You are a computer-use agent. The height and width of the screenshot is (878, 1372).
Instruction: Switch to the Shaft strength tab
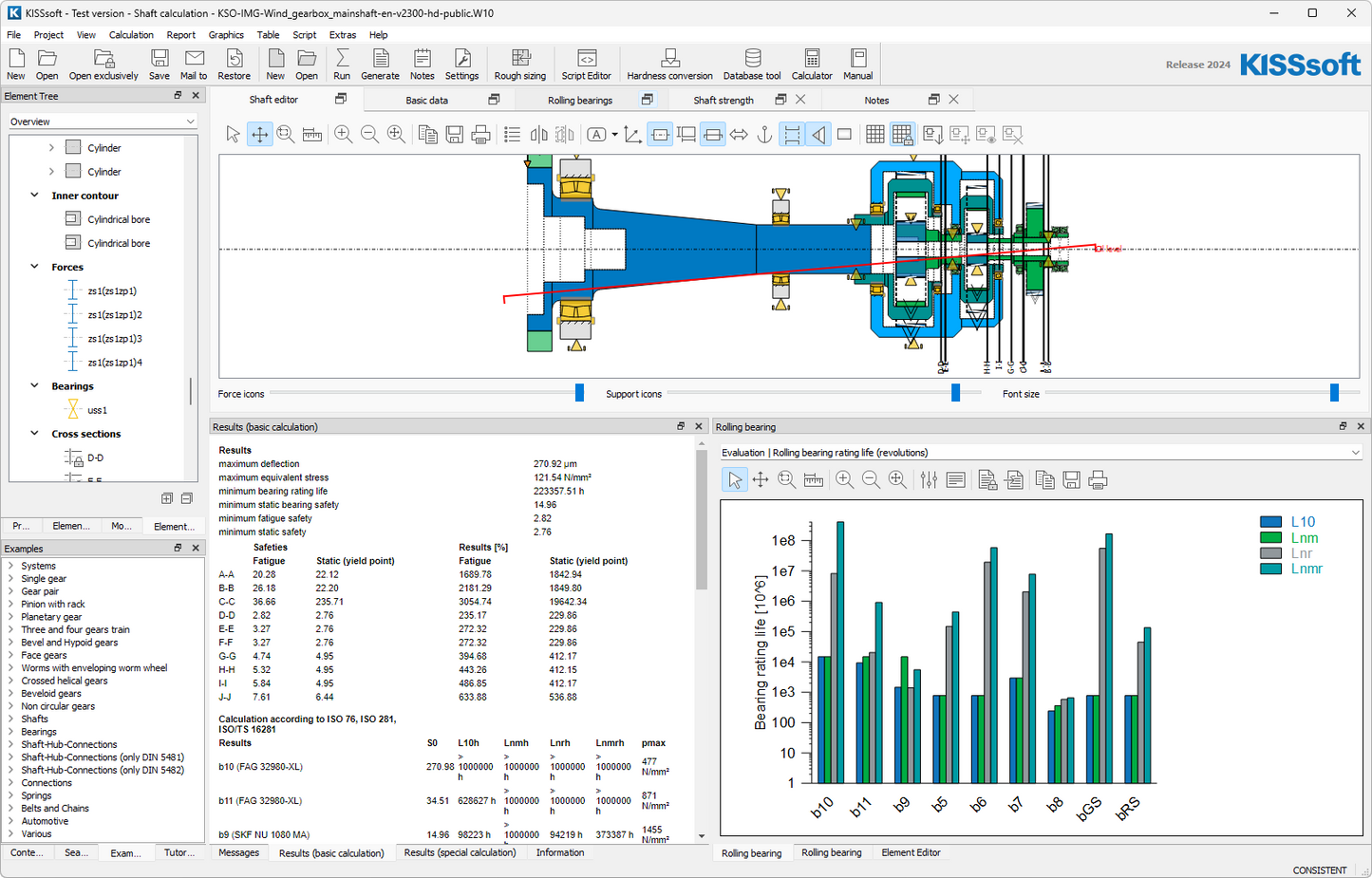point(723,100)
